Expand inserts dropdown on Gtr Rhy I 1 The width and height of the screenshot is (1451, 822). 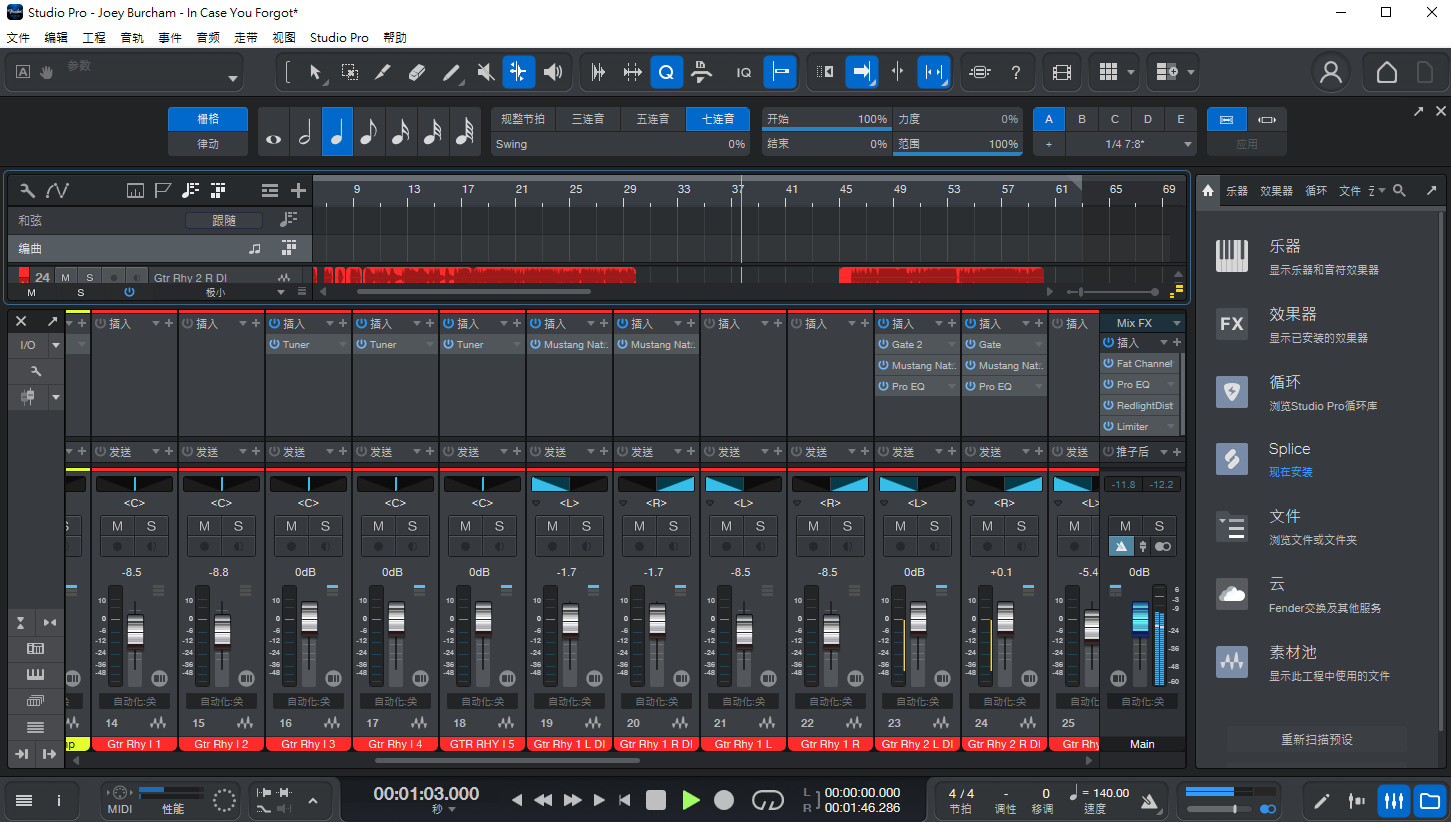[x=155, y=323]
